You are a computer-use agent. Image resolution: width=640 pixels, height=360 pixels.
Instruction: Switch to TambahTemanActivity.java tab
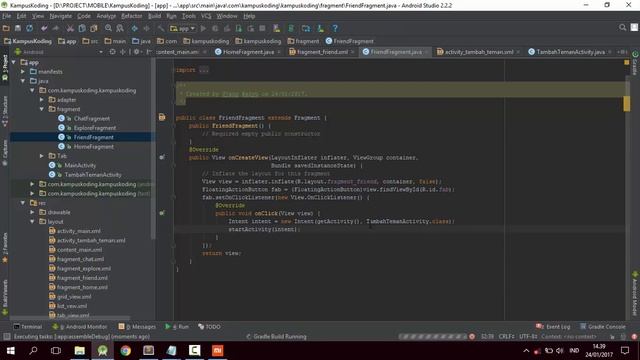569,52
